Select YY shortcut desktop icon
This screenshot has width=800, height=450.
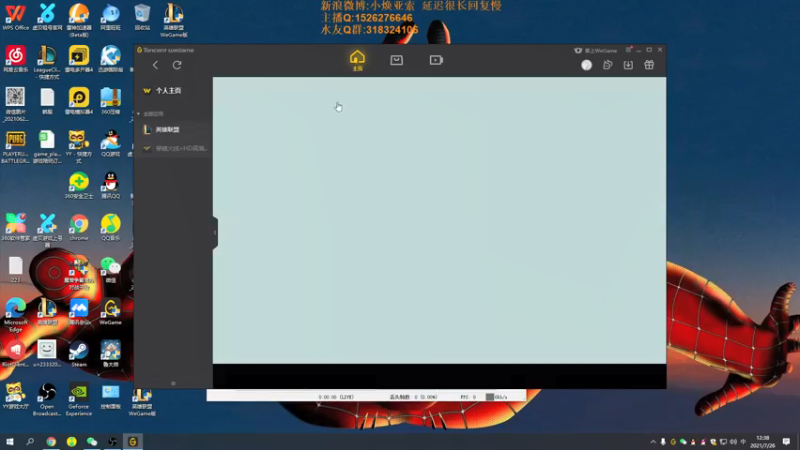(x=79, y=147)
